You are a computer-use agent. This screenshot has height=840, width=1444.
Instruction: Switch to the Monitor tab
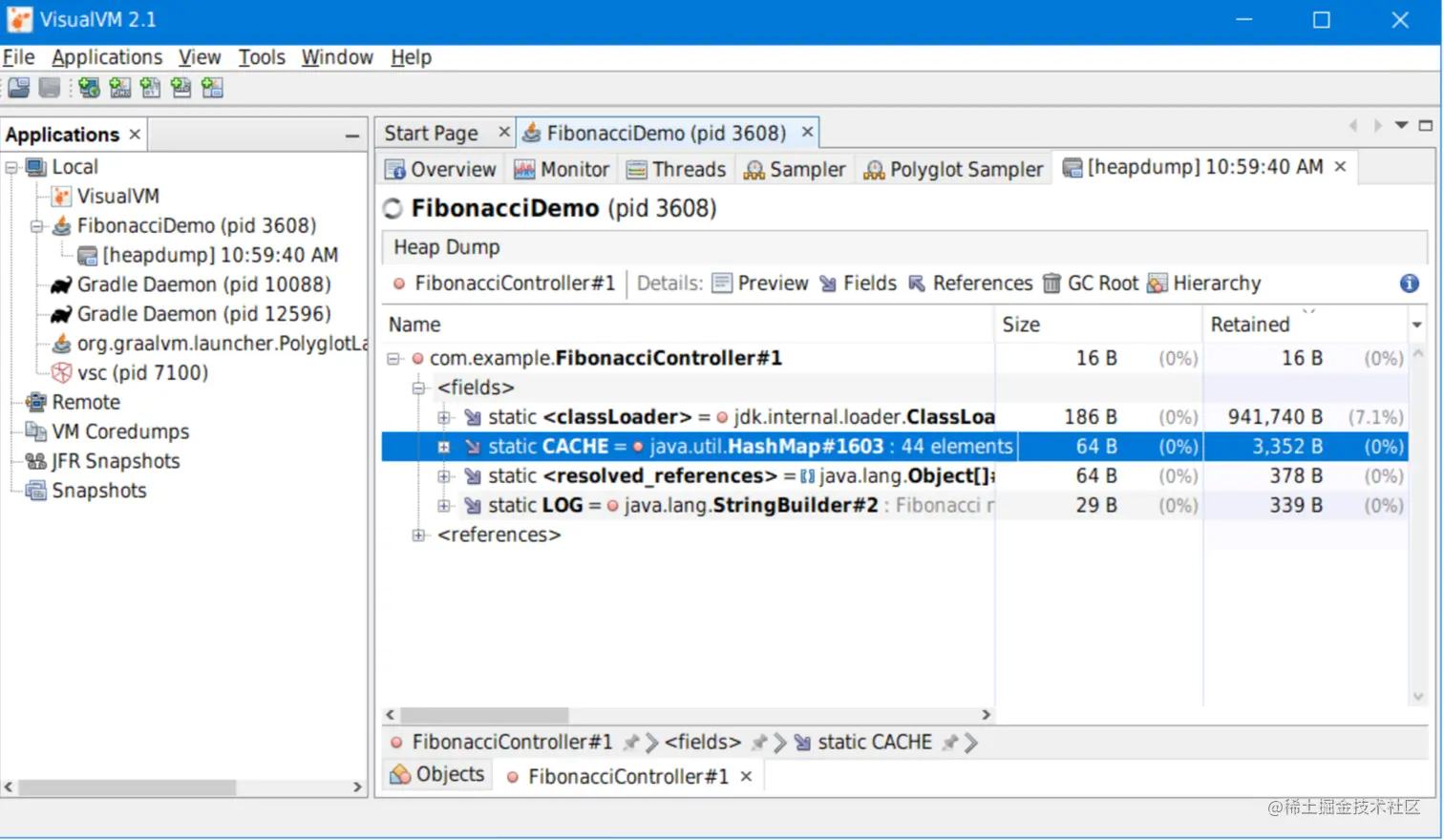coord(562,170)
